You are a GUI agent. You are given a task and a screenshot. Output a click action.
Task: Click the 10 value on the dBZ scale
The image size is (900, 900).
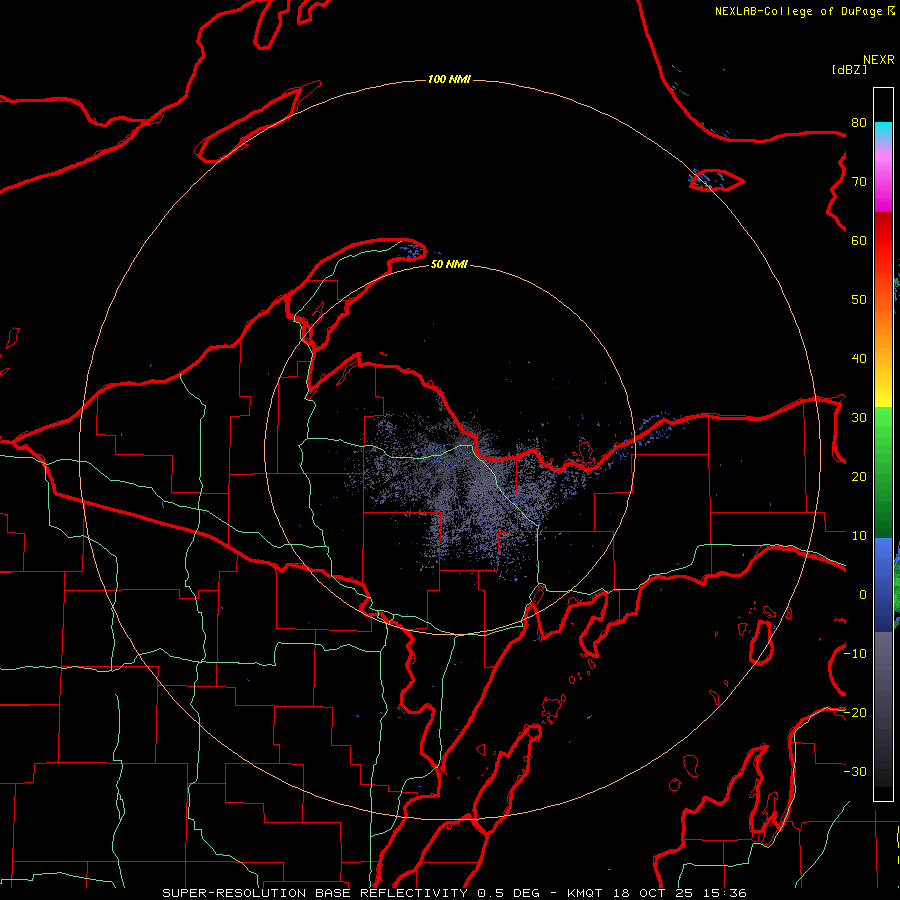click(859, 536)
